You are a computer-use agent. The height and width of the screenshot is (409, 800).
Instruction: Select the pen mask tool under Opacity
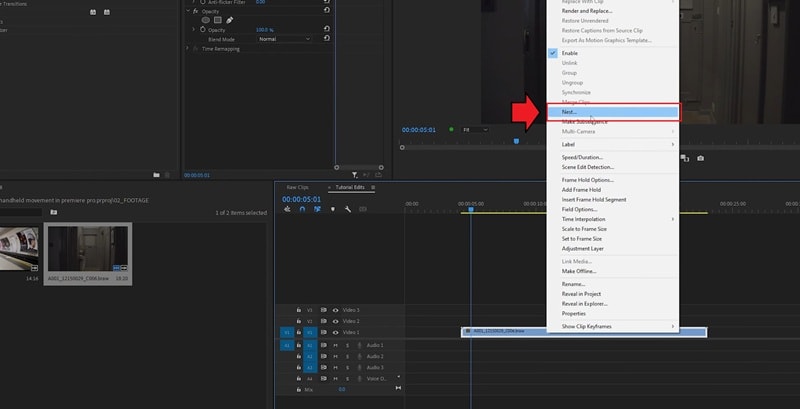(230, 20)
